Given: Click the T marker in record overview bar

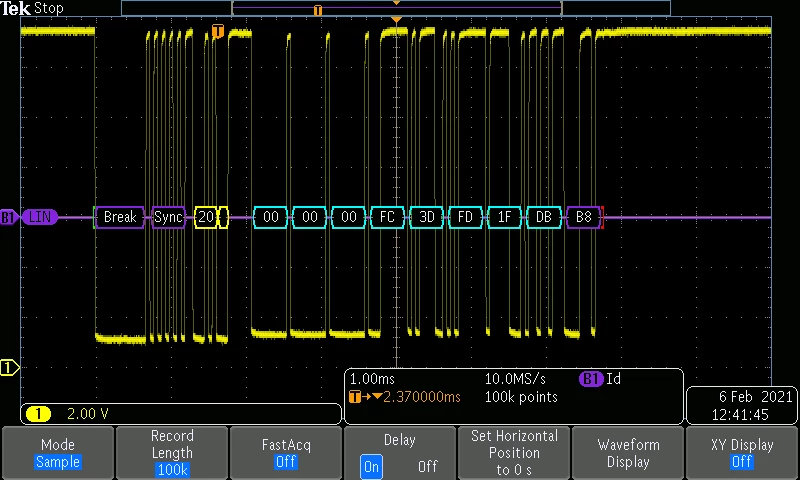Looking at the screenshot, I should 318,10.
